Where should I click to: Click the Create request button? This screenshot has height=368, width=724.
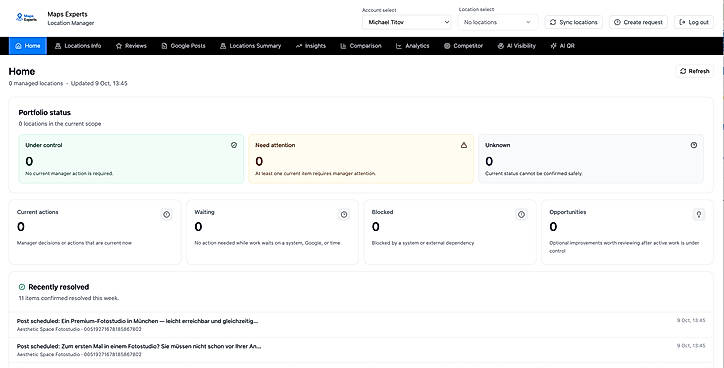coord(638,22)
